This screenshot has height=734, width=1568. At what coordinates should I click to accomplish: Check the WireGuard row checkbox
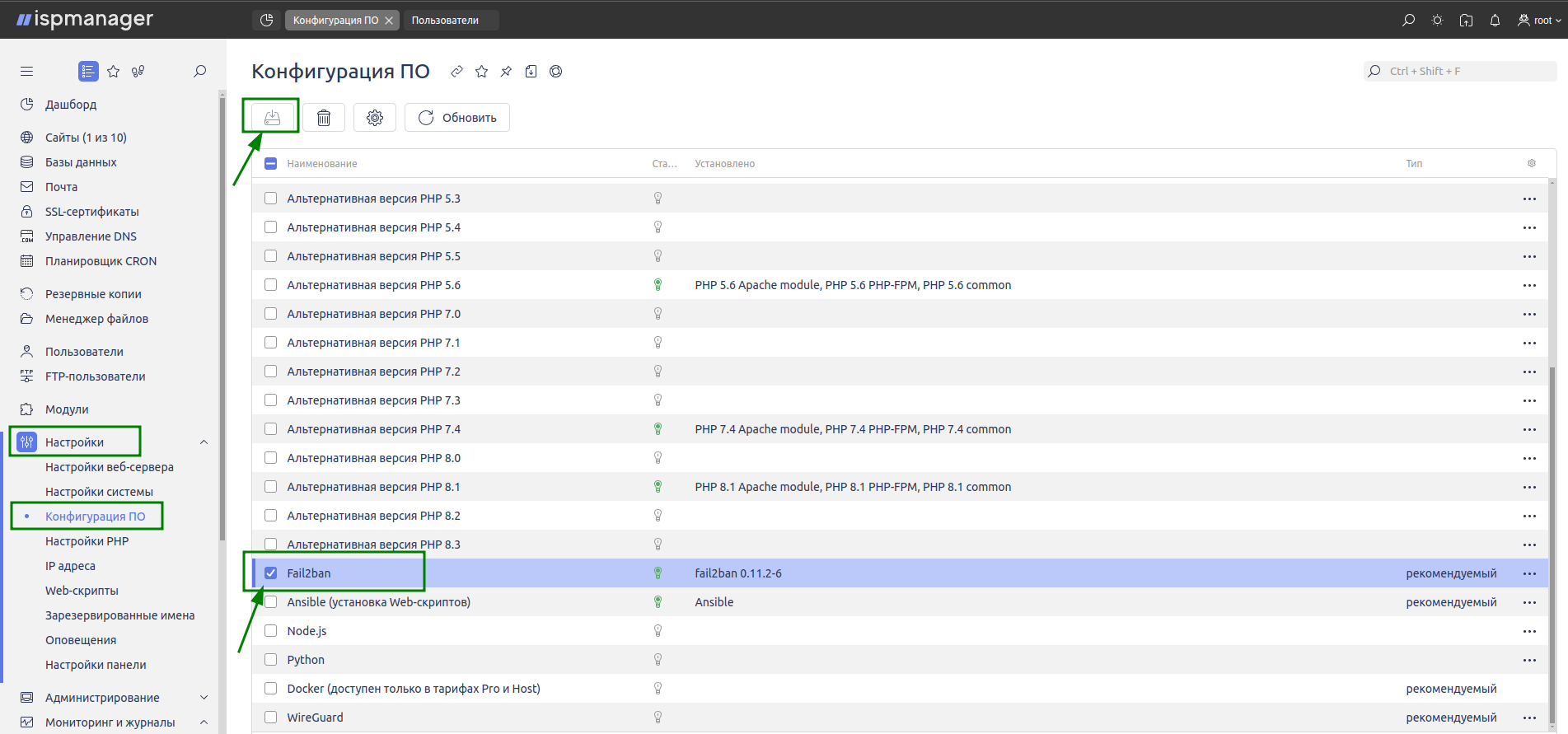[x=270, y=718]
